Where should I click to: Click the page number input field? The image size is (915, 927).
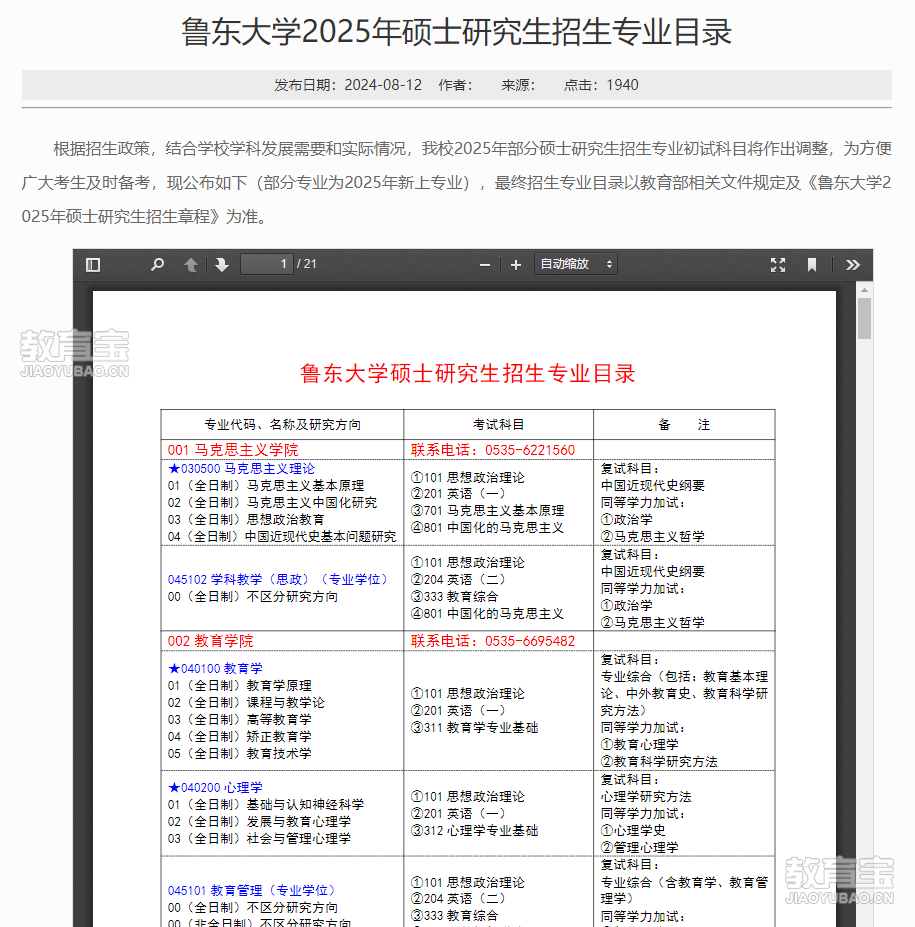(267, 264)
